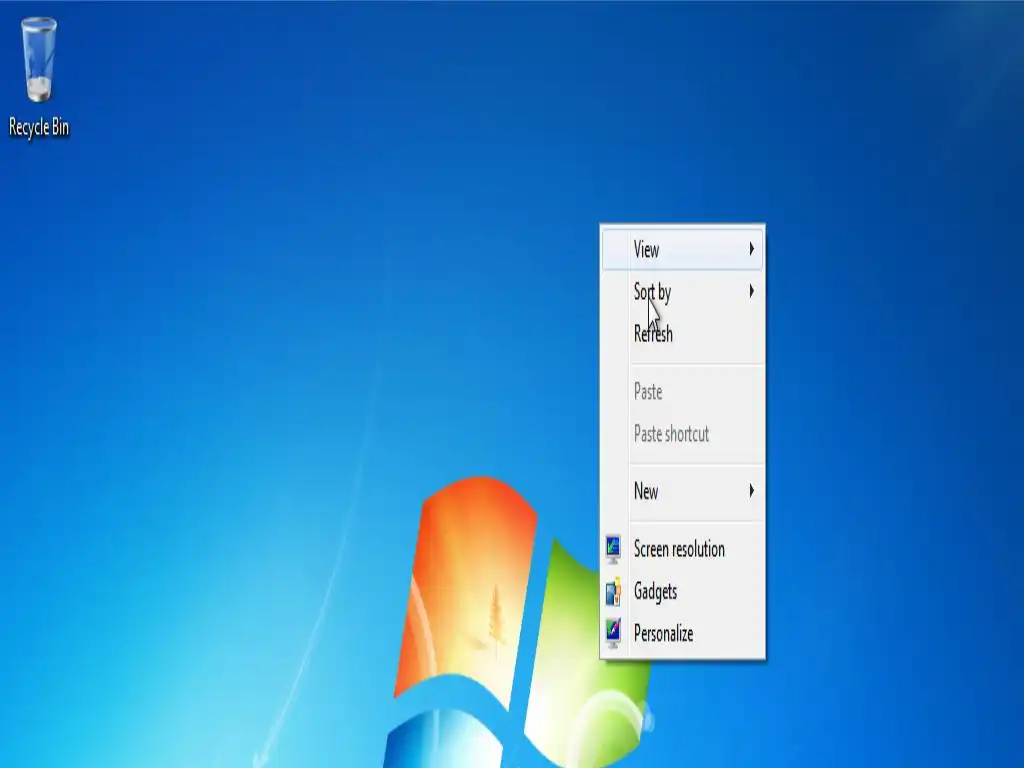This screenshot has width=1024, height=768.
Task: Open Screen resolution settings
Action: tap(682, 549)
